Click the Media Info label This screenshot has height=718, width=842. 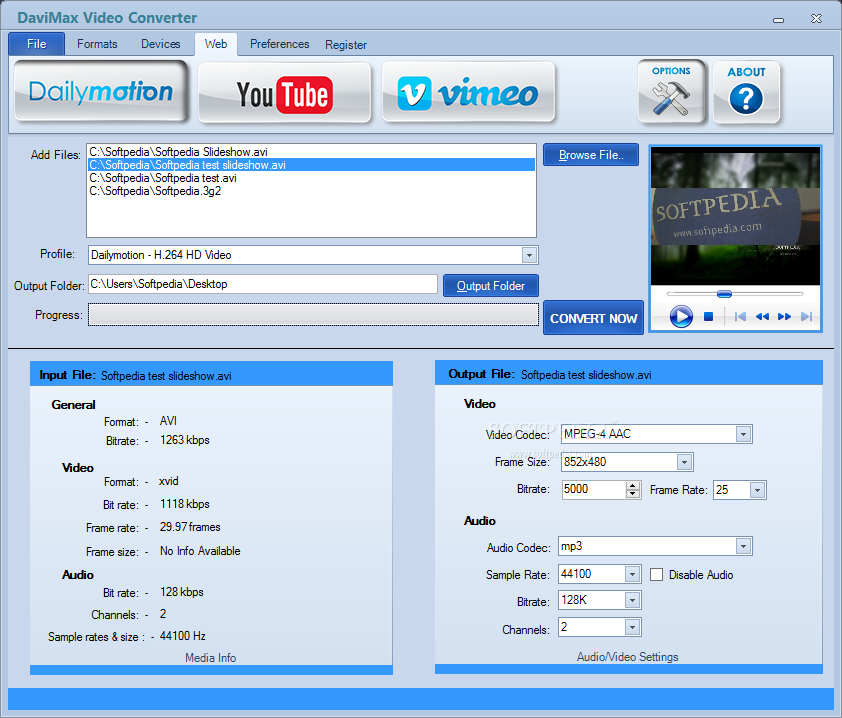[x=210, y=658]
